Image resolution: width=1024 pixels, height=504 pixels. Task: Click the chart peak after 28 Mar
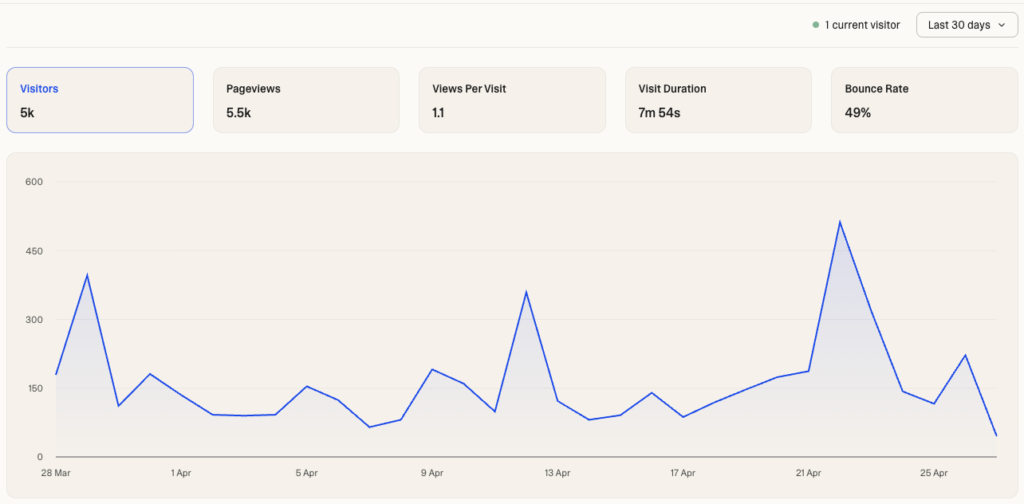pos(87,275)
